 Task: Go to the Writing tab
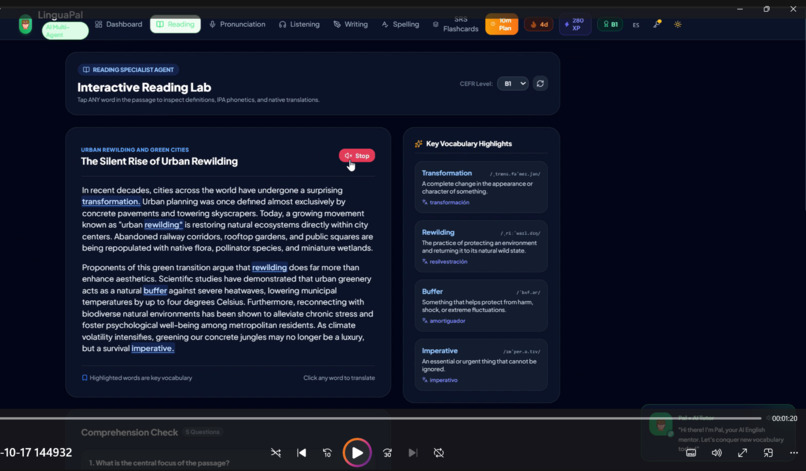351,24
